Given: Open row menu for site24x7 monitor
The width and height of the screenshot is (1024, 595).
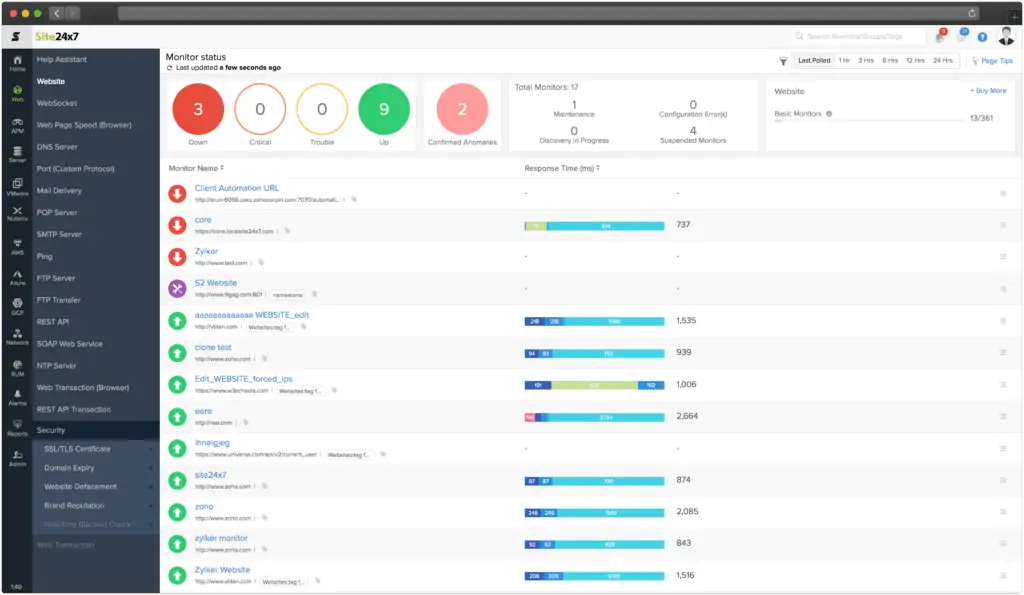Looking at the screenshot, I should (x=1003, y=480).
